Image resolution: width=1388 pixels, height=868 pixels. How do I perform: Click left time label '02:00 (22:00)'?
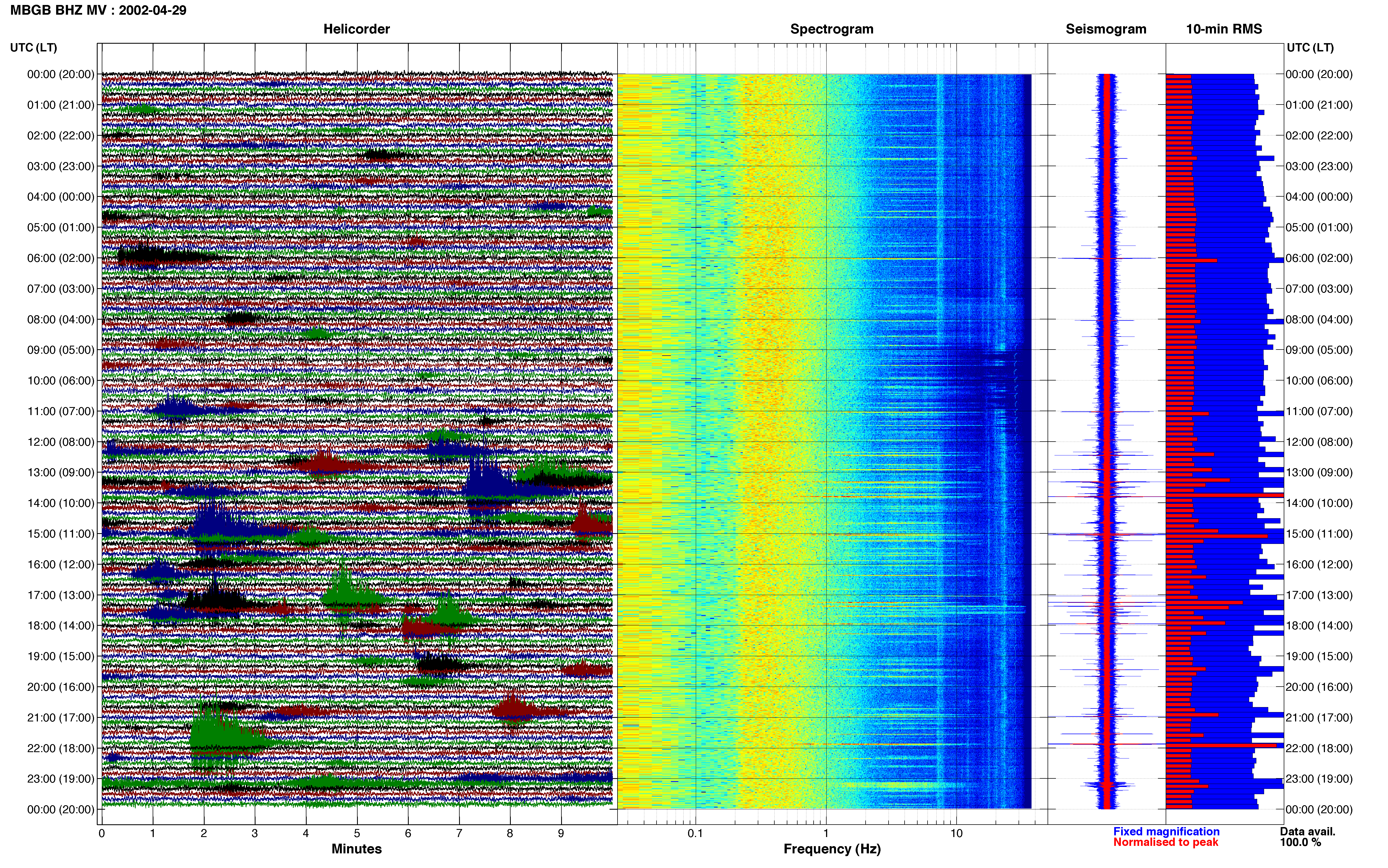tap(61, 135)
